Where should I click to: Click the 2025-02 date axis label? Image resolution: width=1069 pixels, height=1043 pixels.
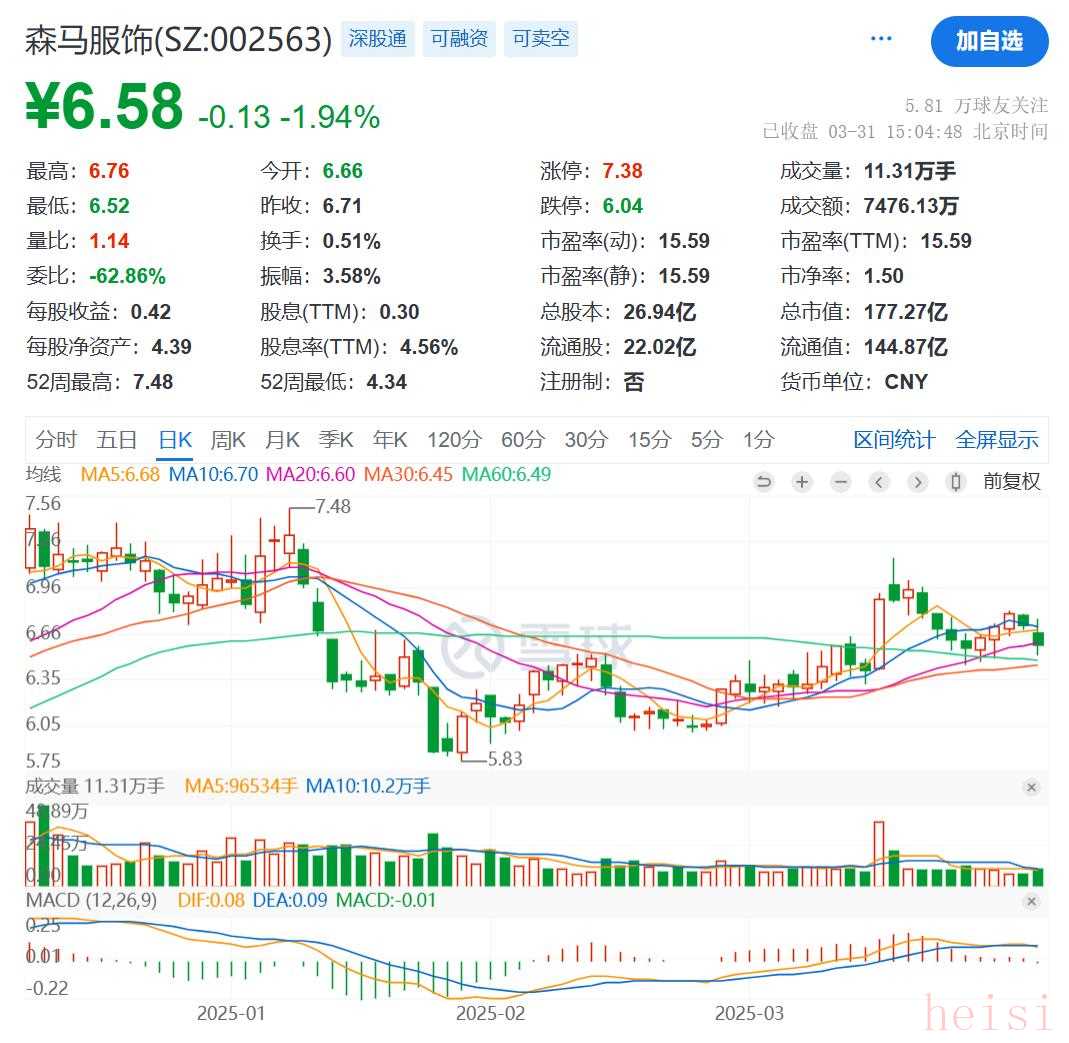490,1014
